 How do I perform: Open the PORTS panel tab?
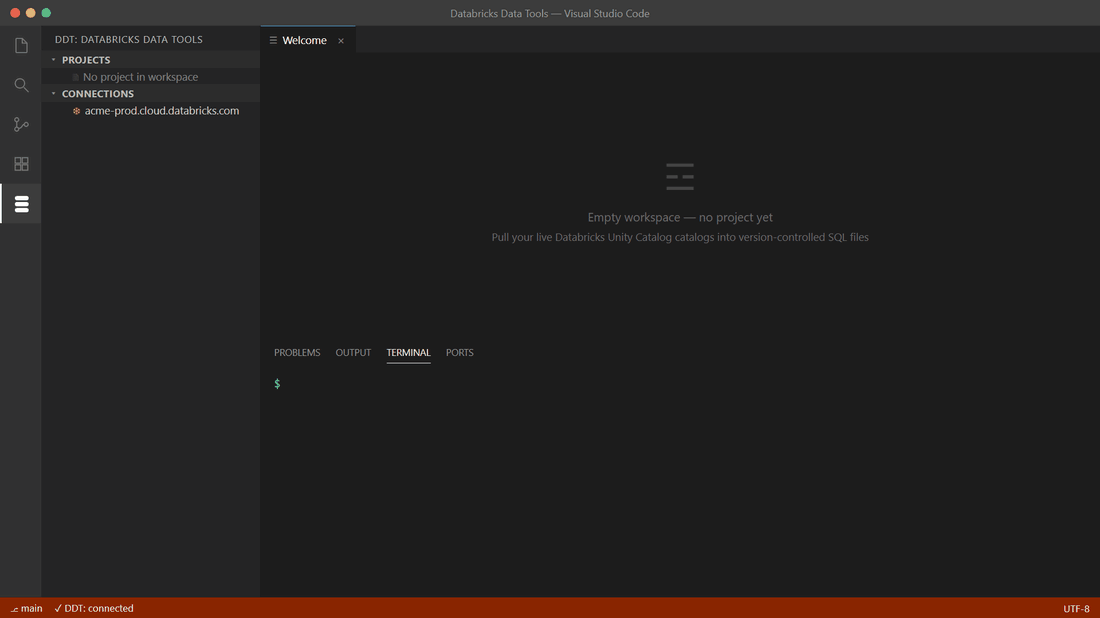pyautogui.click(x=460, y=353)
